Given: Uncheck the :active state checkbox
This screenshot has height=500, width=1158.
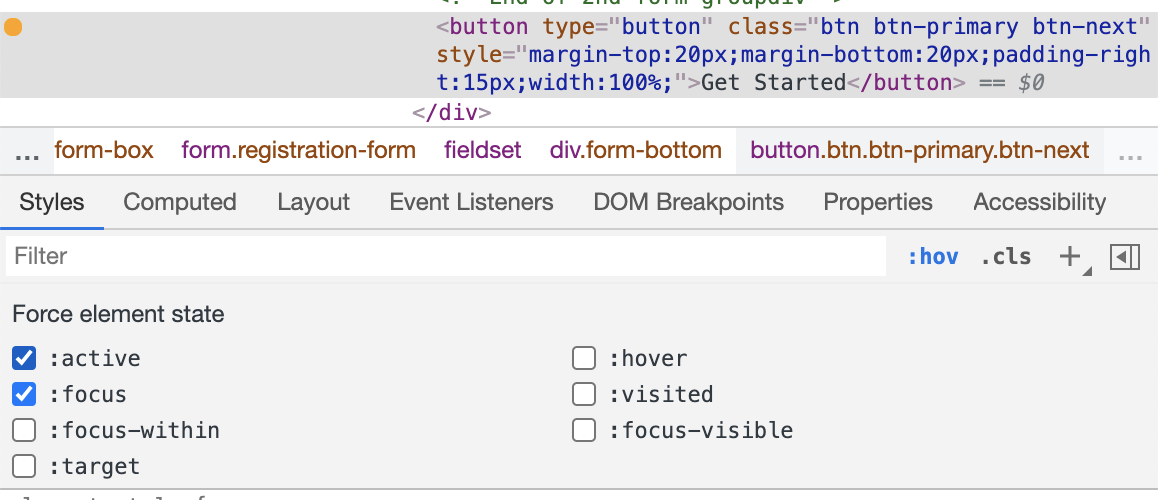Looking at the screenshot, I should pyautogui.click(x=24, y=358).
